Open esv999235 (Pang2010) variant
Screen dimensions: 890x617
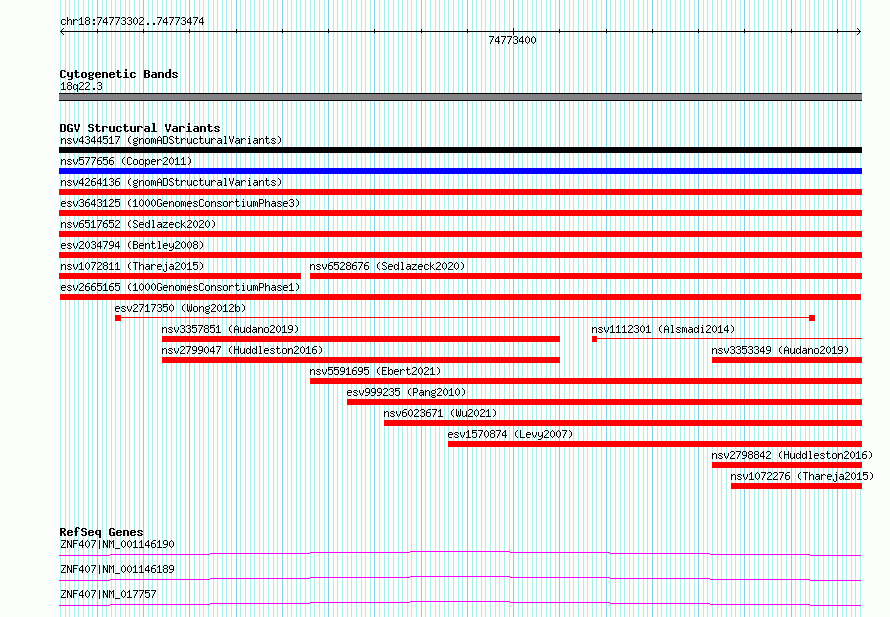point(406,392)
